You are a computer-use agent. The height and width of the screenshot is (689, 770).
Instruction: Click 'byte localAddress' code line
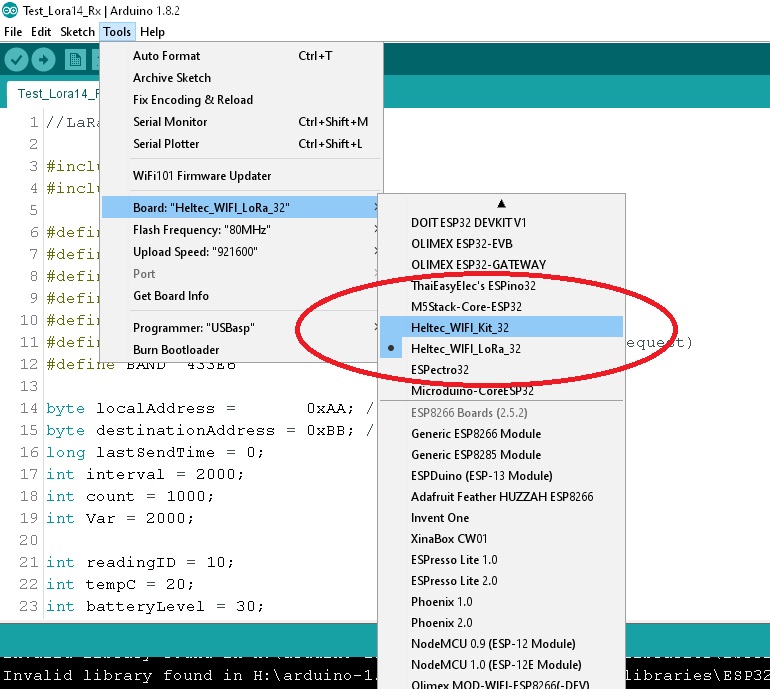210,409
